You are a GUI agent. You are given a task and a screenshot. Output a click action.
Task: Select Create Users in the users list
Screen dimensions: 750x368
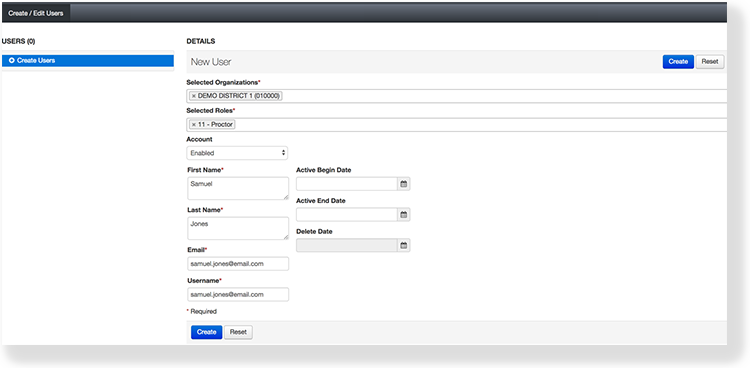[x=88, y=61]
